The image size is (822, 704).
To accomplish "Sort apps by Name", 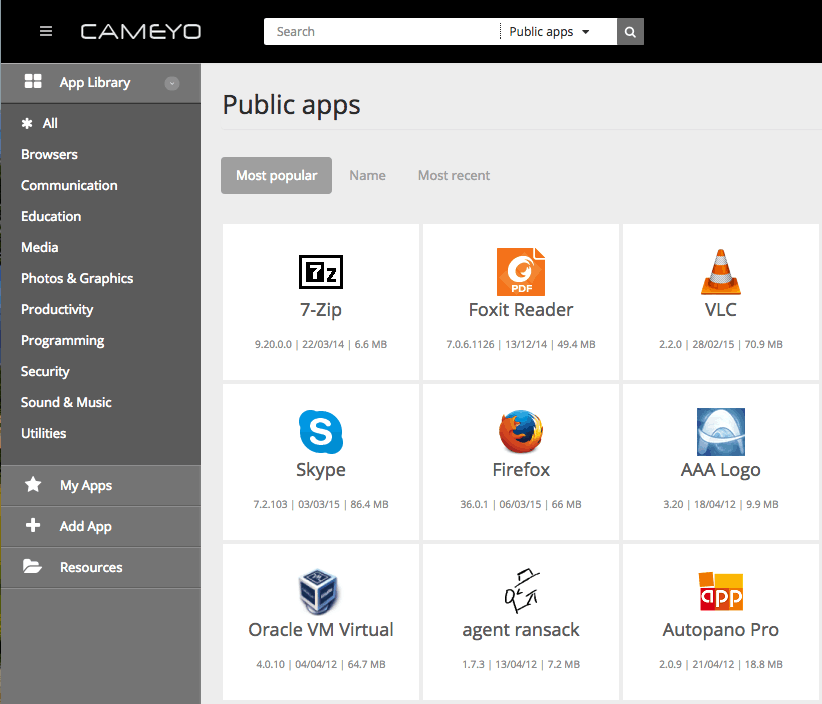I will pyautogui.click(x=367, y=176).
